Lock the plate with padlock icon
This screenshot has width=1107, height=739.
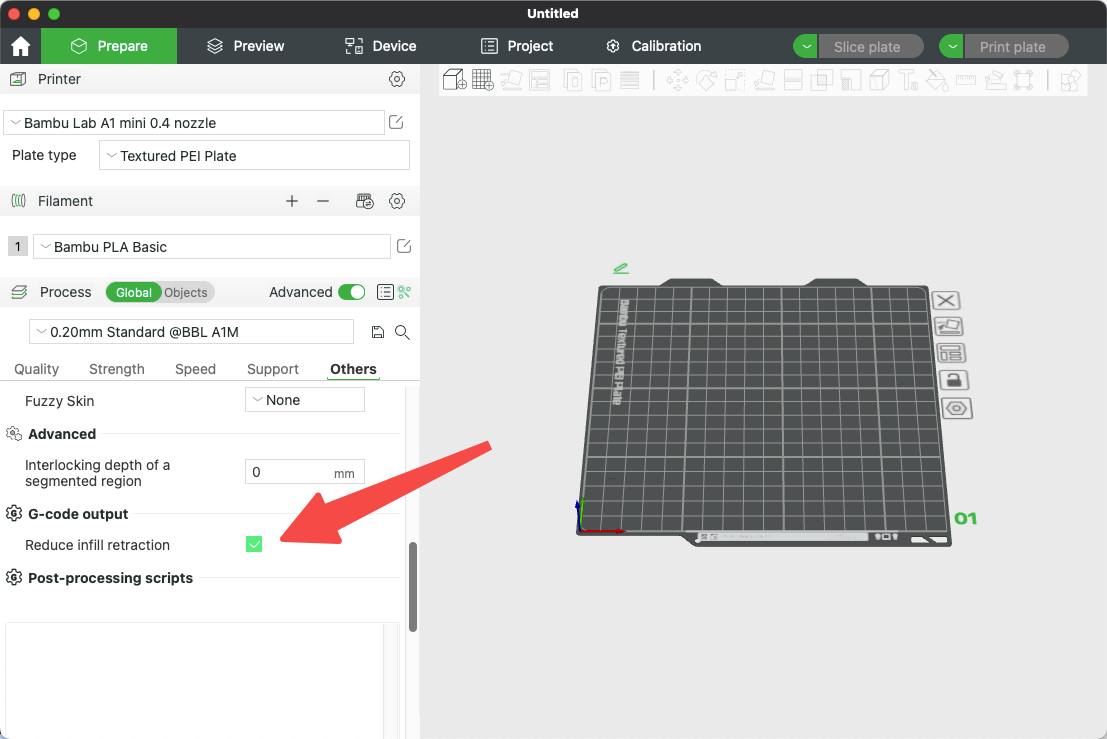tap(954, 380)
